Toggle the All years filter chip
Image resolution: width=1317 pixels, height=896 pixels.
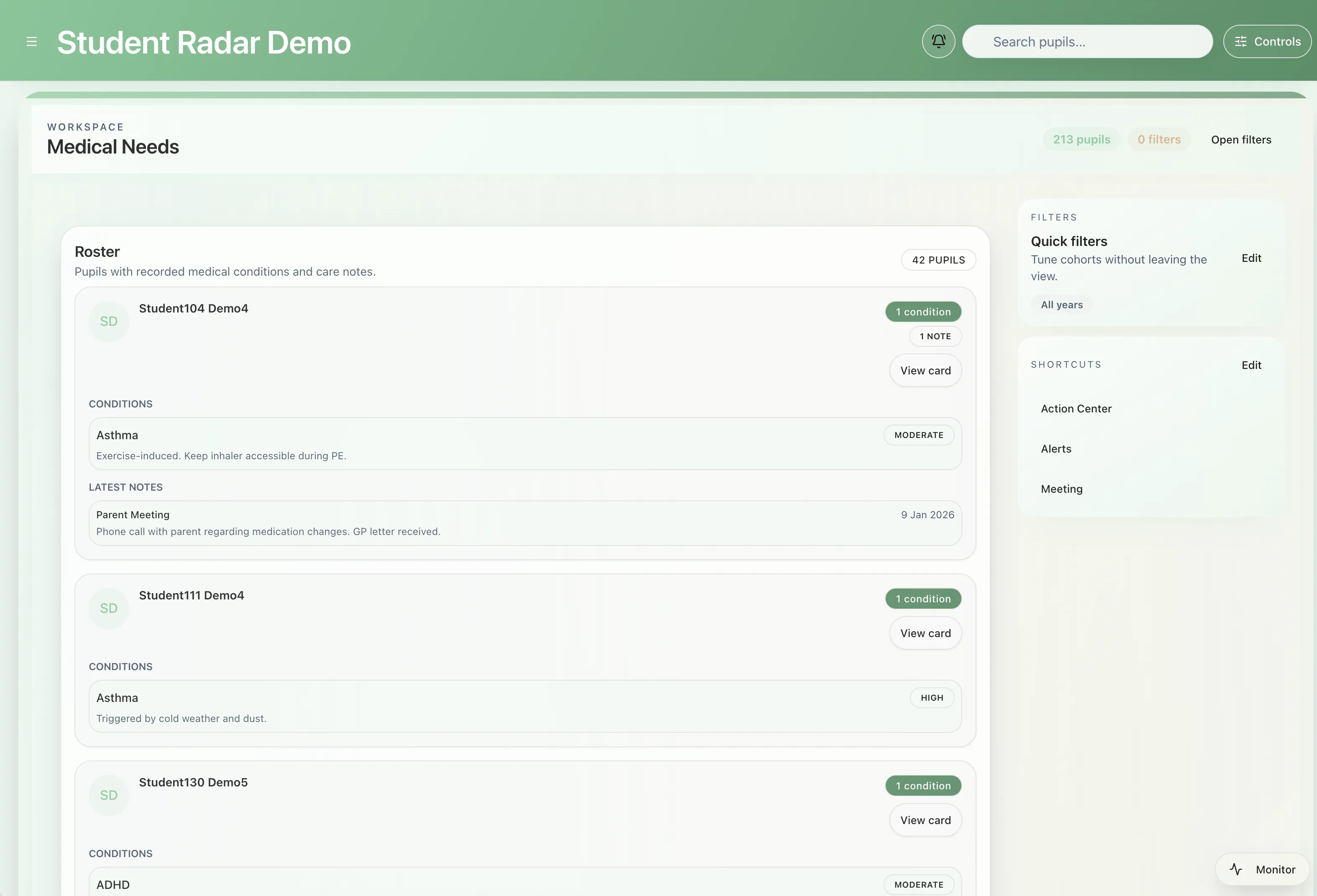pyautogui.click(x=1061, y=305)
